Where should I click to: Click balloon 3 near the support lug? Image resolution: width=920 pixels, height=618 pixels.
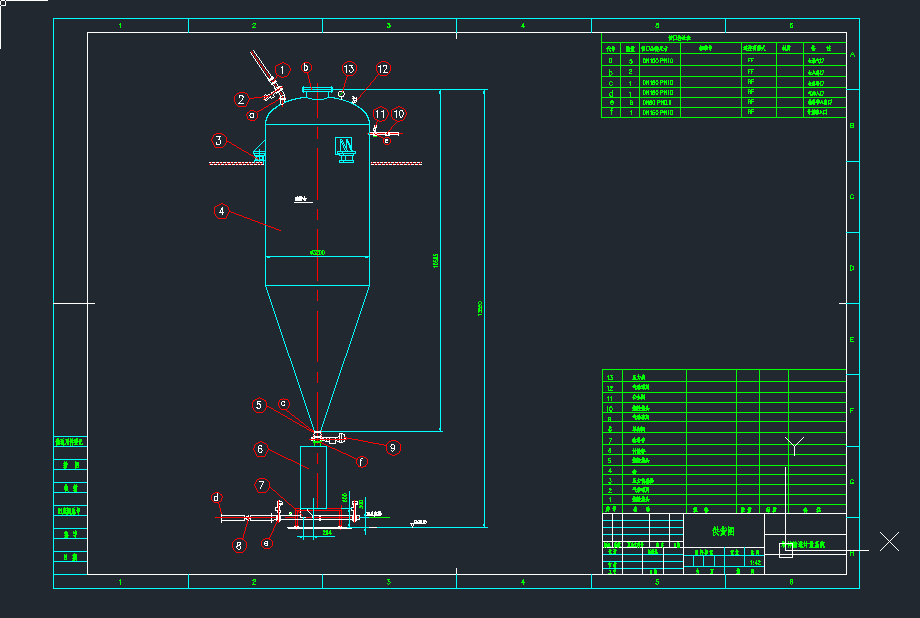(219, 140)
